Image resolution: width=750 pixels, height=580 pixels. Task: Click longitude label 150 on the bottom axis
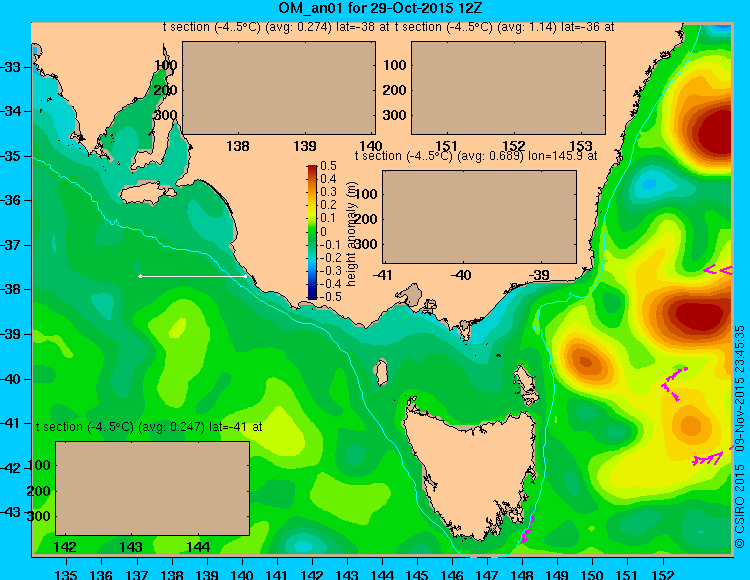pos(593,575)
